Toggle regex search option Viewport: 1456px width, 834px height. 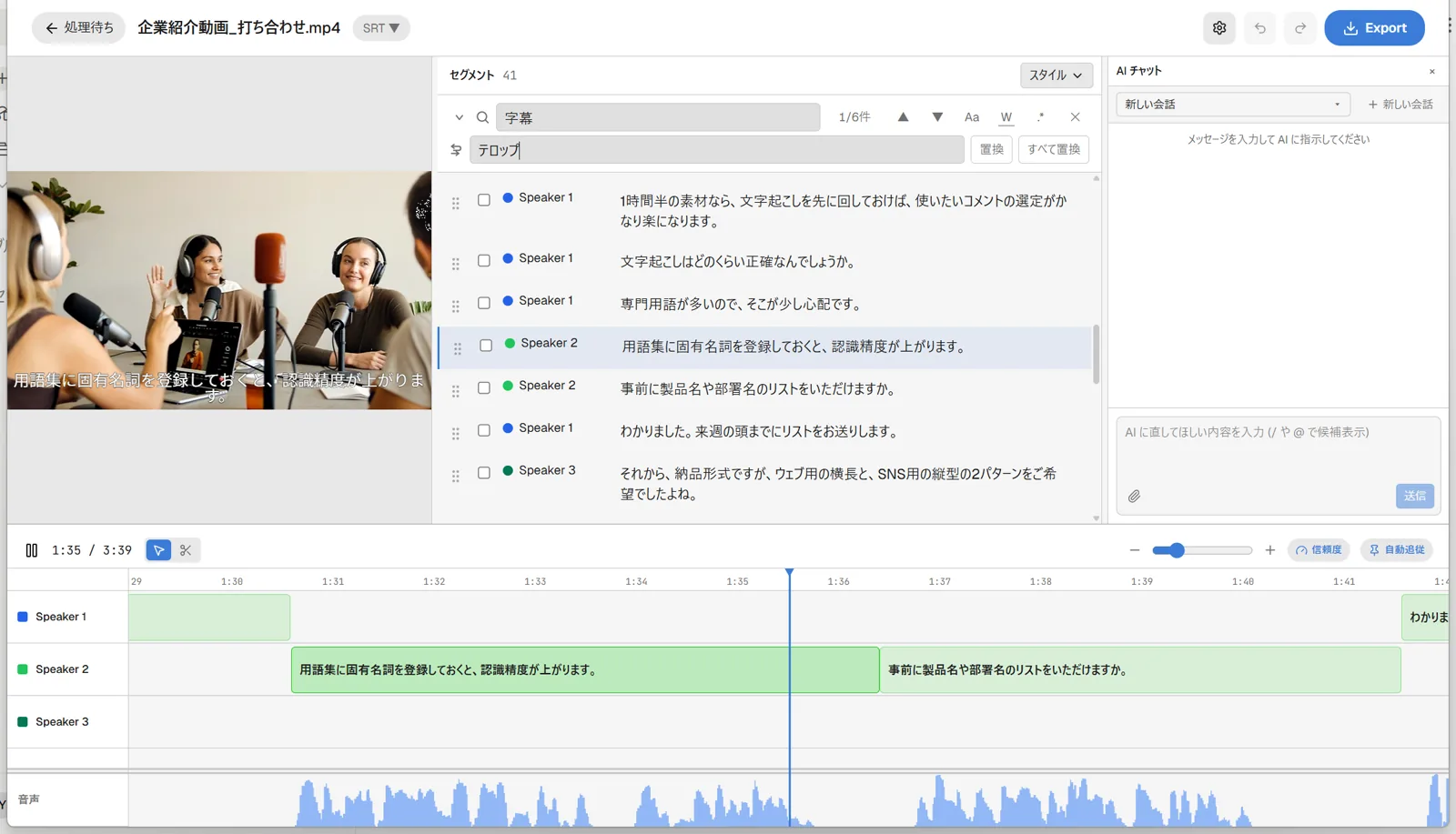coord(1040,117)
